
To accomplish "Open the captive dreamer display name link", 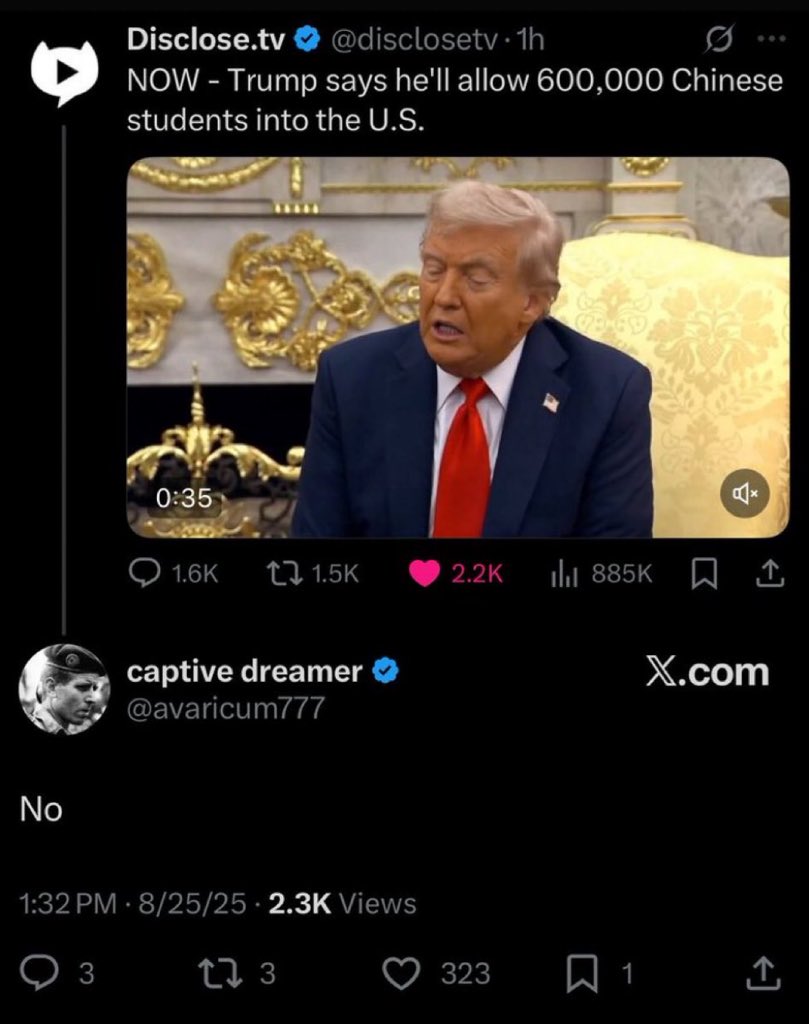I will [x=244, y=671].
